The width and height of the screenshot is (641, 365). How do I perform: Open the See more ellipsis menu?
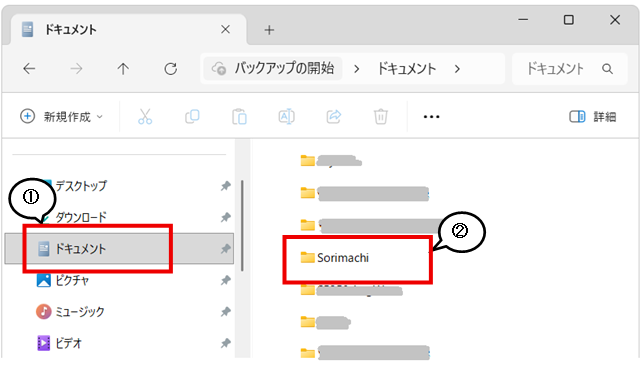(431, 117)
